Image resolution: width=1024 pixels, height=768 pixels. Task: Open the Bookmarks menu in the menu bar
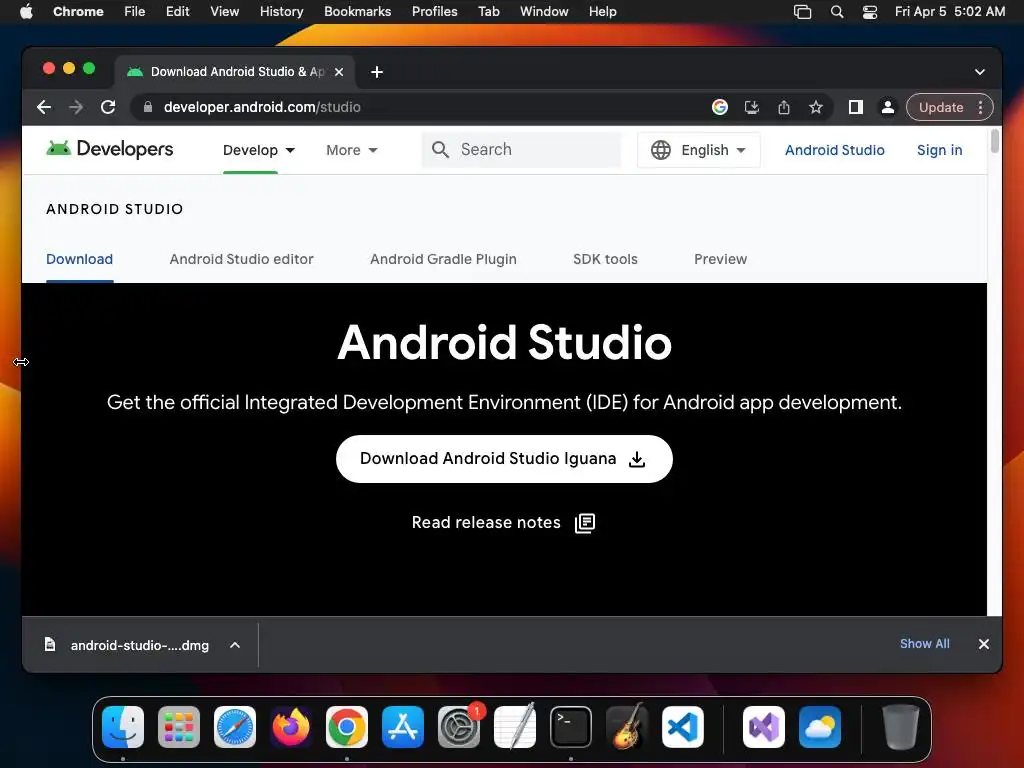[x=357, y=12]
